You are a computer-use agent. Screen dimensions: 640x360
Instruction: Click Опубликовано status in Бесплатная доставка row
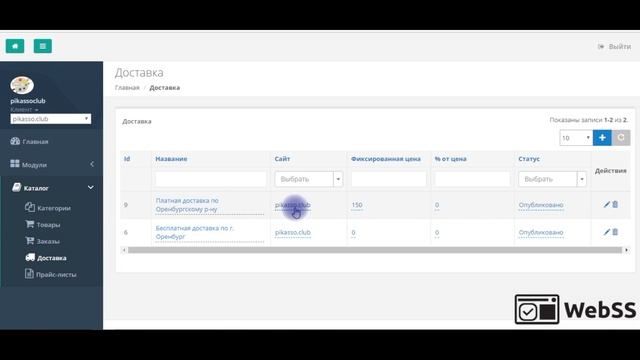click(x=541, y=232)
